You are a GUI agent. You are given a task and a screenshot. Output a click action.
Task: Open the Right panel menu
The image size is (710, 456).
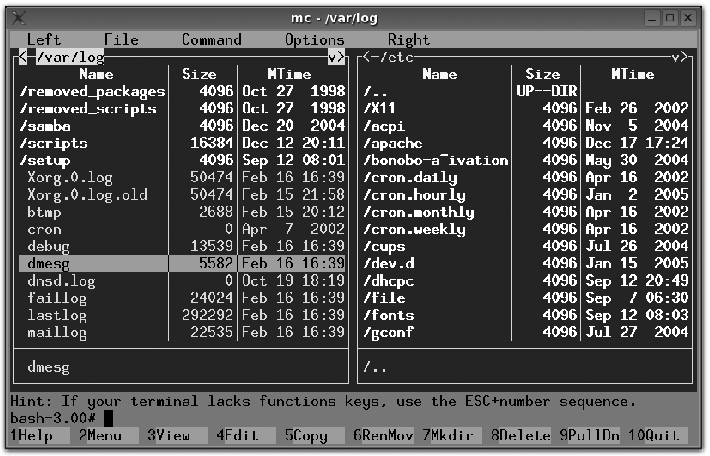(x=408, y=40)
